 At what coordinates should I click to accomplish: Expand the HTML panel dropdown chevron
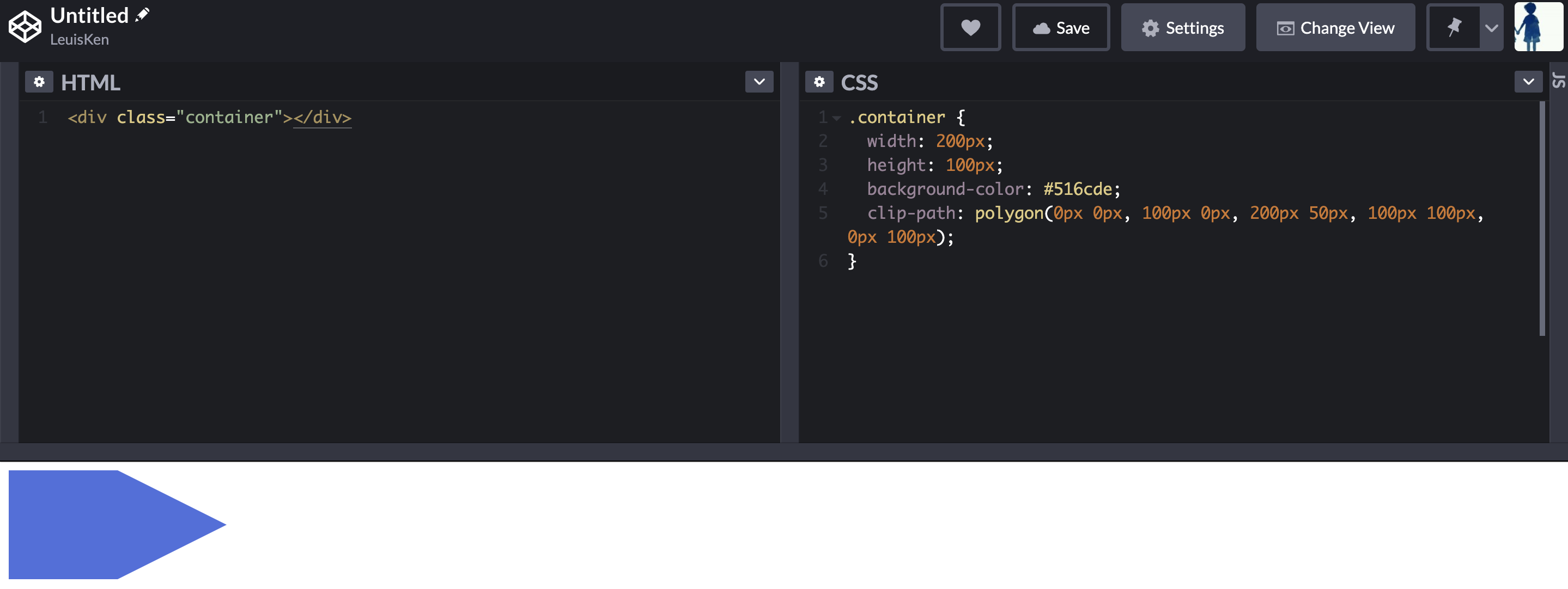click(x=758, y=82)
